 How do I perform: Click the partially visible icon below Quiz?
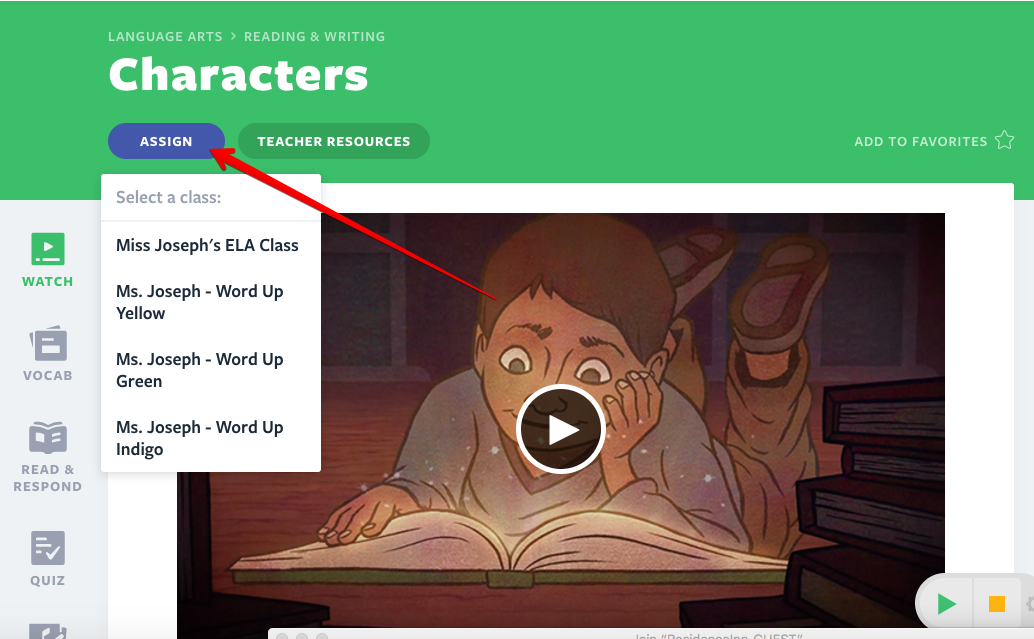click(47, 631)
